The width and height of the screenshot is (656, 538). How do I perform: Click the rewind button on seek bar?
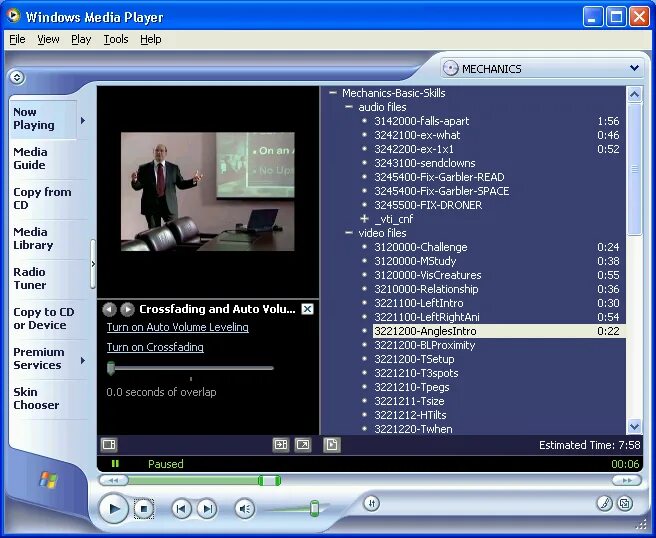tap(113, 480)
